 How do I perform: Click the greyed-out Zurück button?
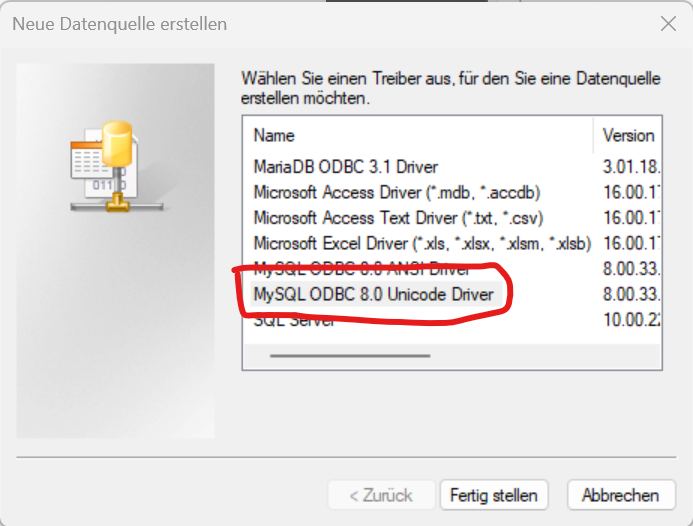[x=381, y=495]
